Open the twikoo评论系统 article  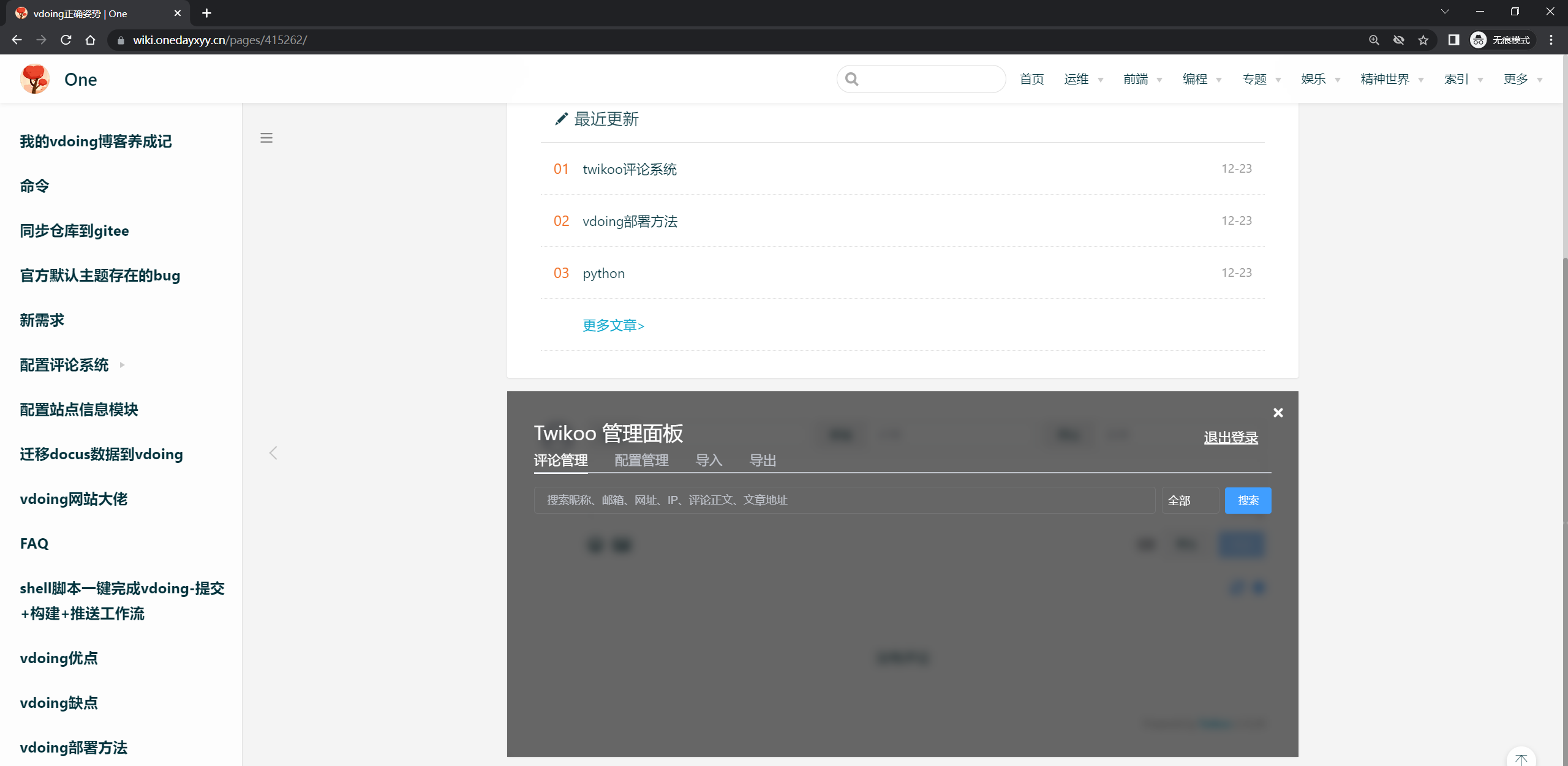(x=630, y=169)
